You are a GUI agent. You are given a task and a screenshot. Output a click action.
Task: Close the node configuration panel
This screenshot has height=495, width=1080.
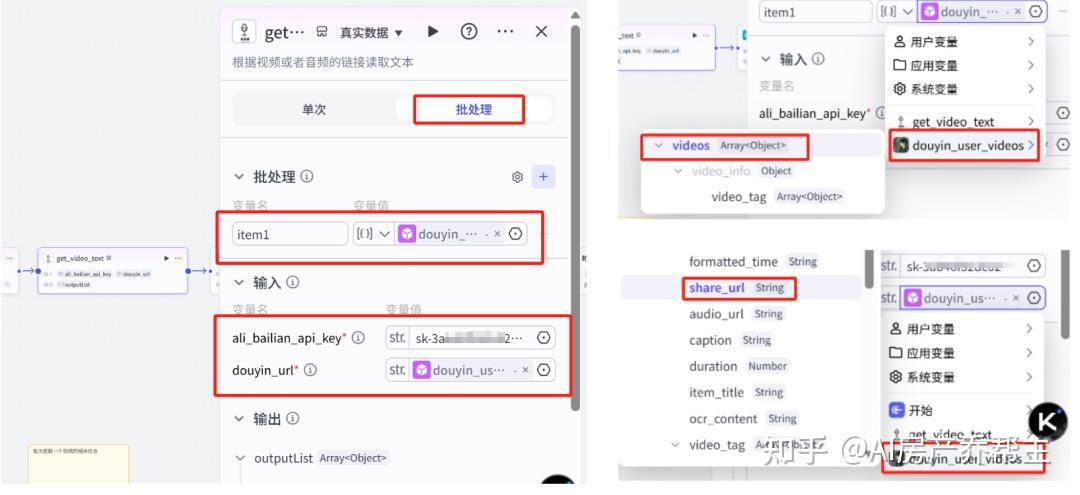point(541,31)
